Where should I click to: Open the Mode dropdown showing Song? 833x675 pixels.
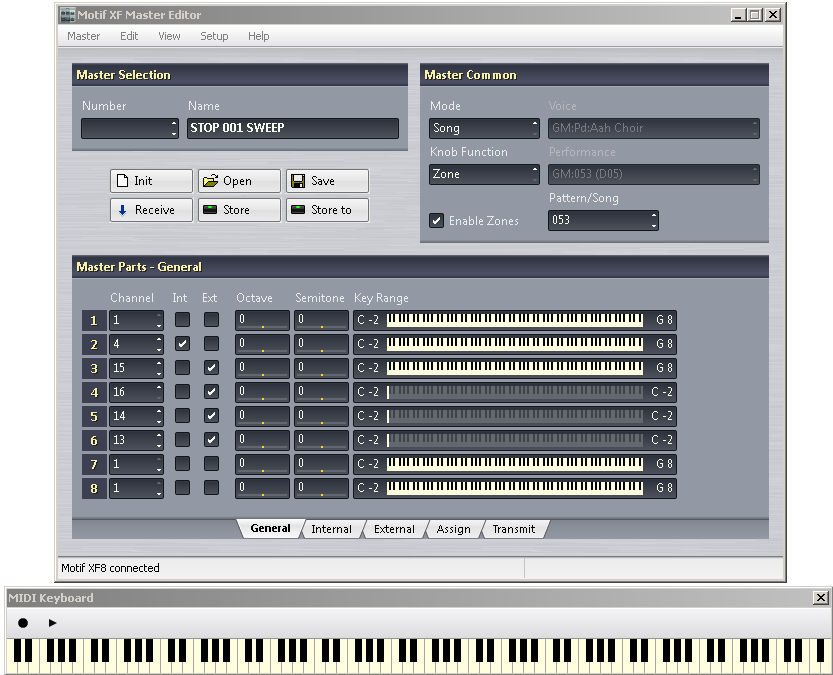[x=484, y=128]
